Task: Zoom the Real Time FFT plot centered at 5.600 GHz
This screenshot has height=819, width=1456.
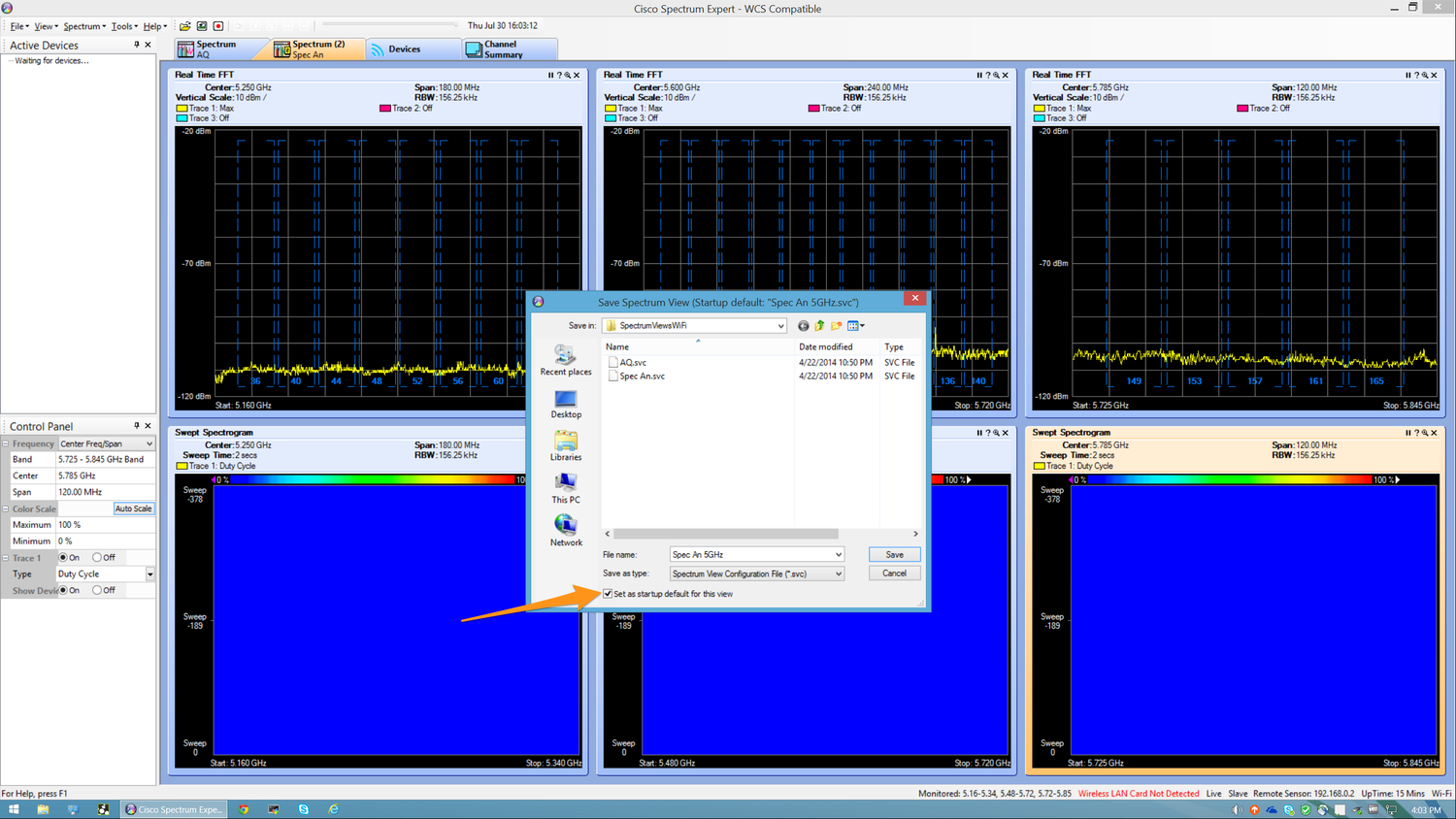Action: (x=996, y=75)
